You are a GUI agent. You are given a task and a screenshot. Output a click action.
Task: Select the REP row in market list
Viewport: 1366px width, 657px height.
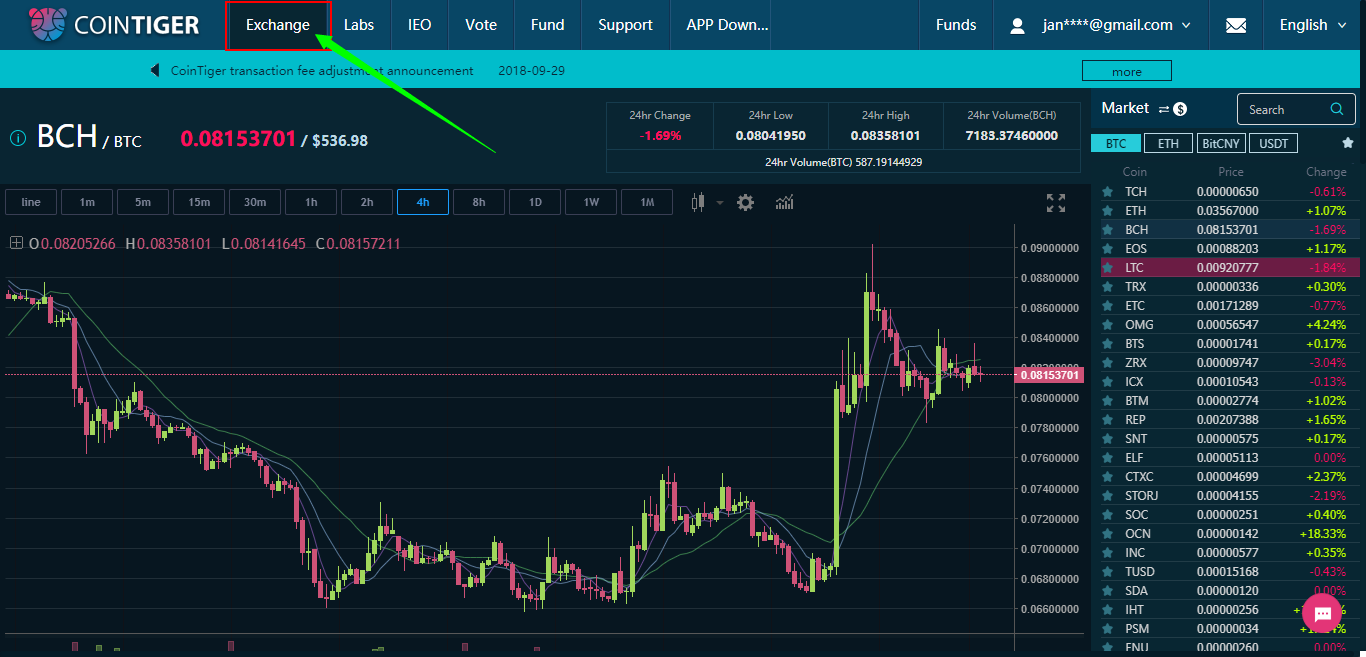pyautogui.click(x=1231, y=420)
